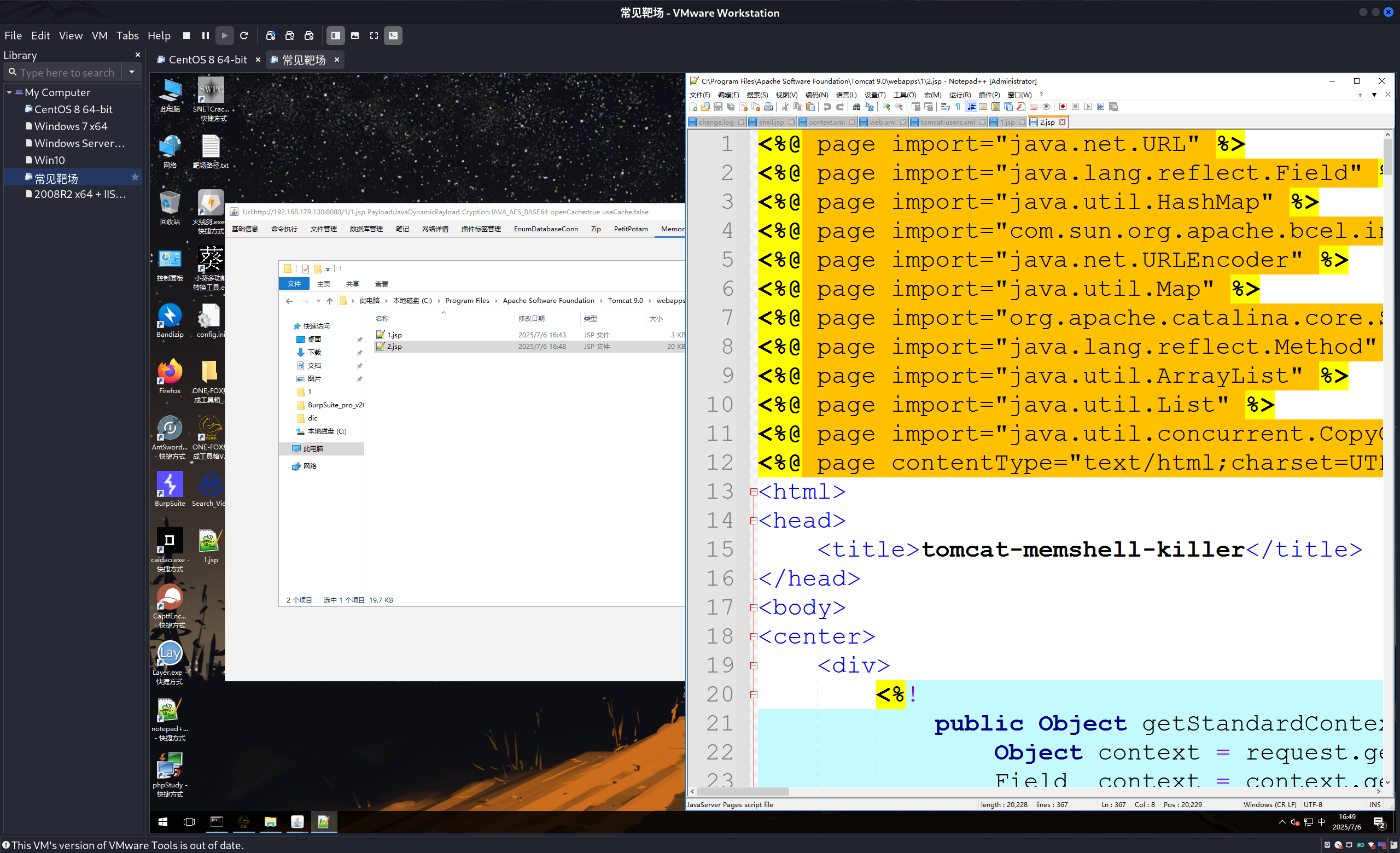Click the VMware take snapshot icon

pos(271,35)
